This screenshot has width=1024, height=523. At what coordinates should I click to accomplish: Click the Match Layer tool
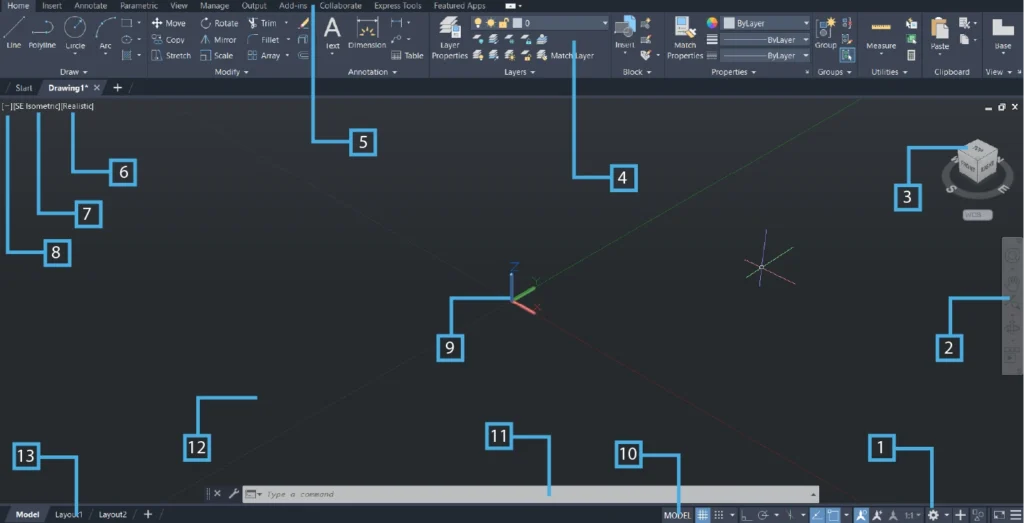point(566,55)
